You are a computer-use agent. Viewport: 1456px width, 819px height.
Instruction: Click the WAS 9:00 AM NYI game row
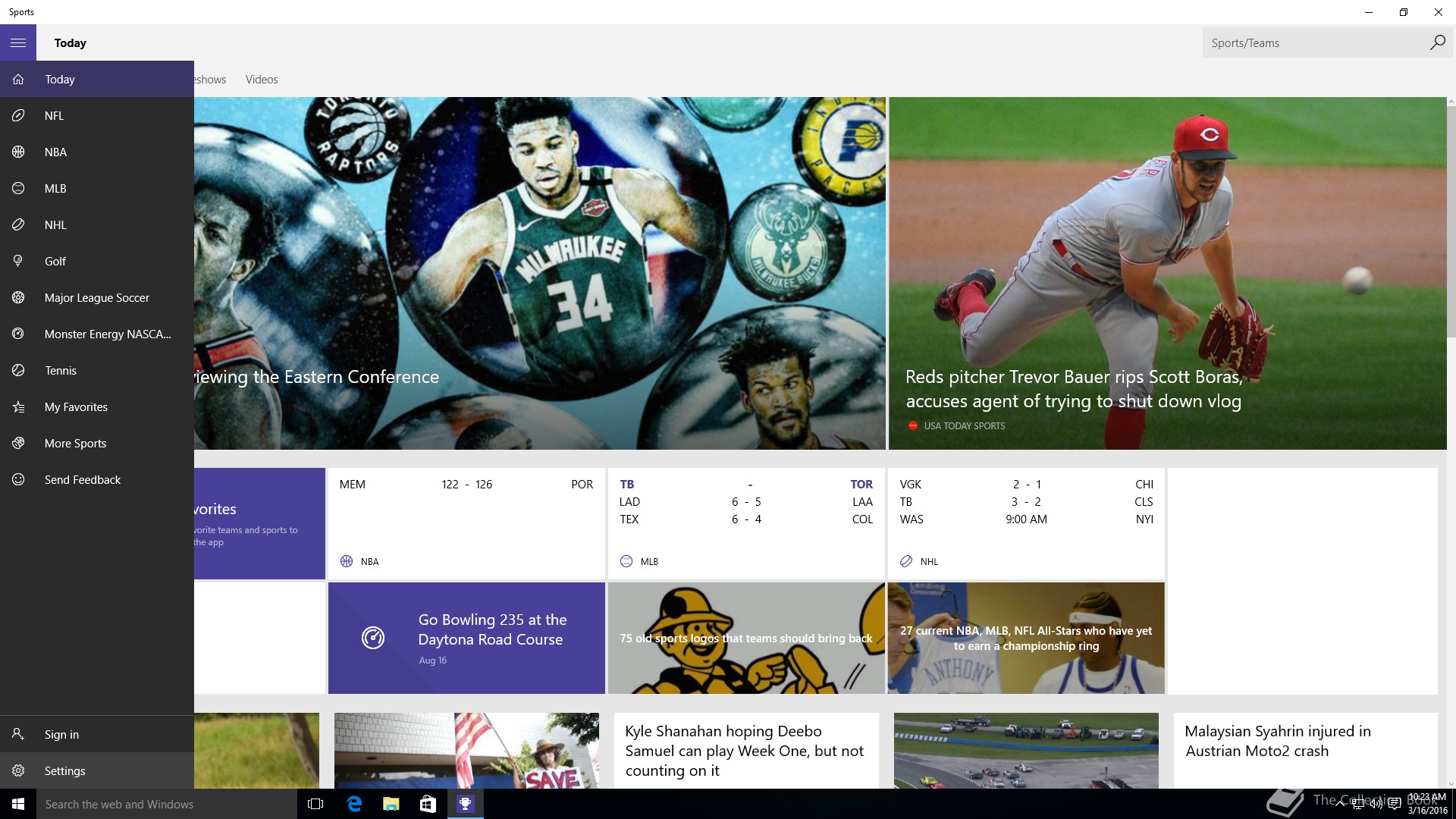tap(1026, 519)
